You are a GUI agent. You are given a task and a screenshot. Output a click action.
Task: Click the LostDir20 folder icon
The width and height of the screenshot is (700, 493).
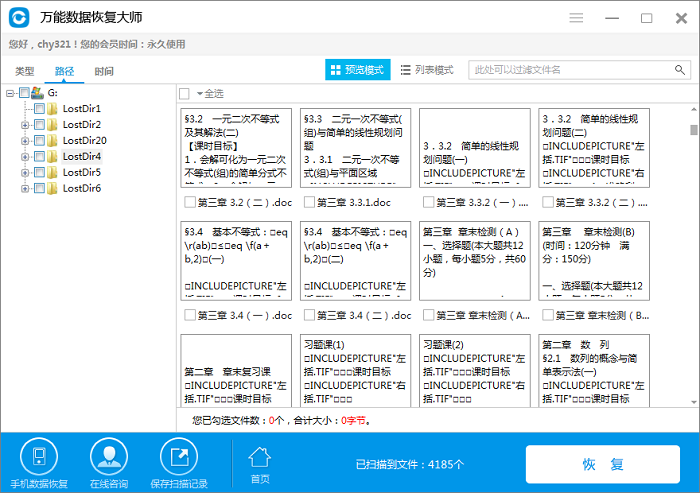[x=52, y=141]
